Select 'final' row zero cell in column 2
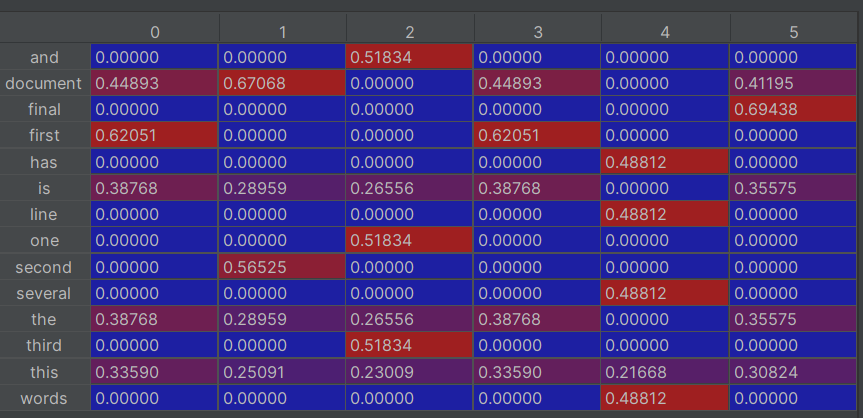 click(409, 109)
